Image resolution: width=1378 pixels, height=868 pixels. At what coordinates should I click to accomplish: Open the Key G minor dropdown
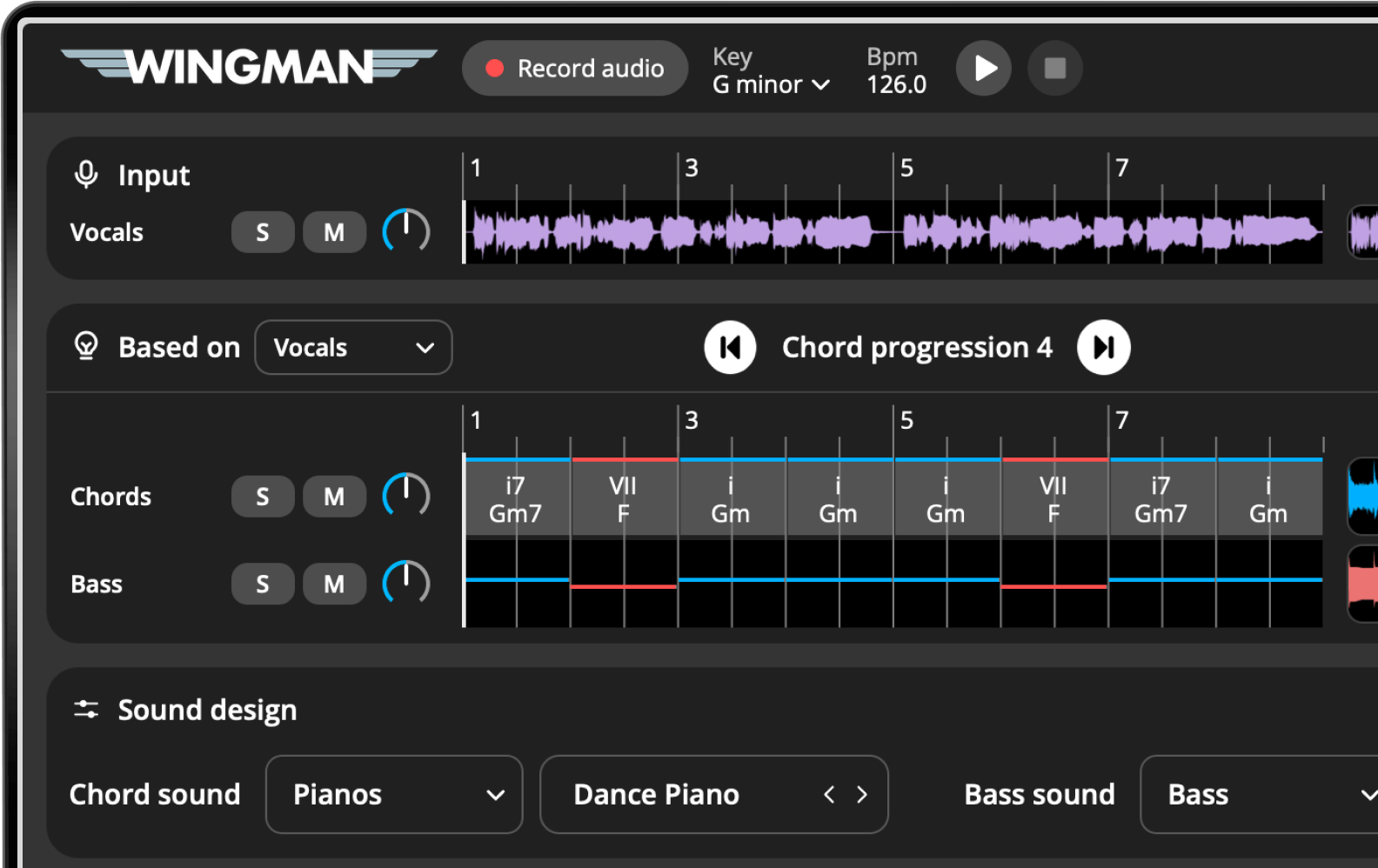[771, 84]
